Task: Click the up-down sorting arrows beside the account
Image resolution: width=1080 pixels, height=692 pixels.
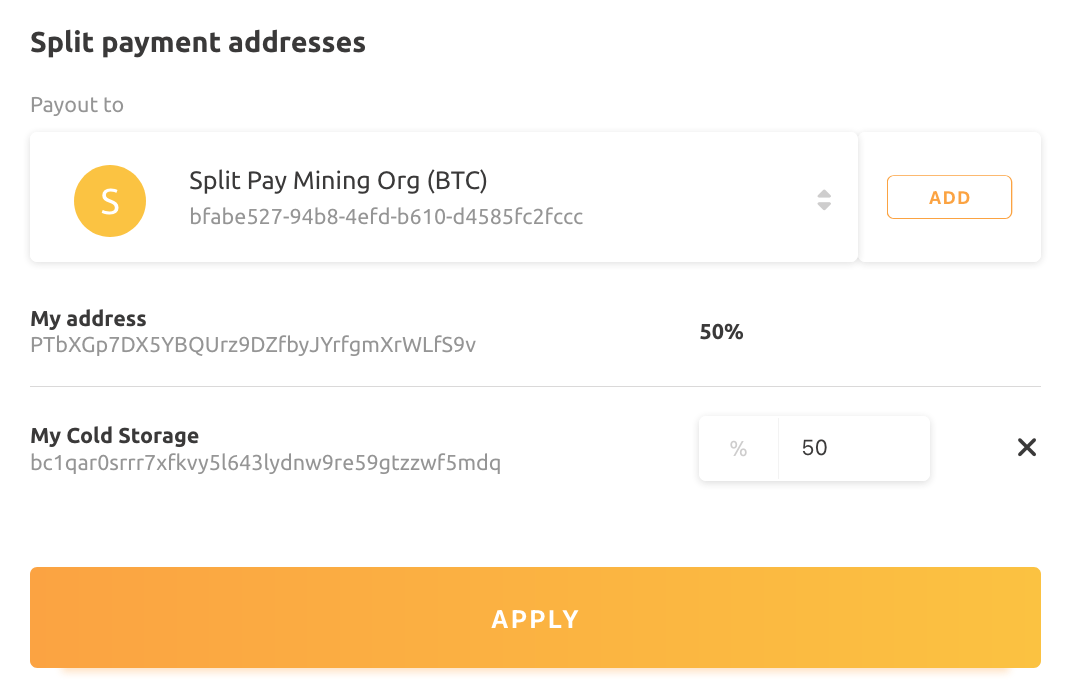Action: coord(824,200)
